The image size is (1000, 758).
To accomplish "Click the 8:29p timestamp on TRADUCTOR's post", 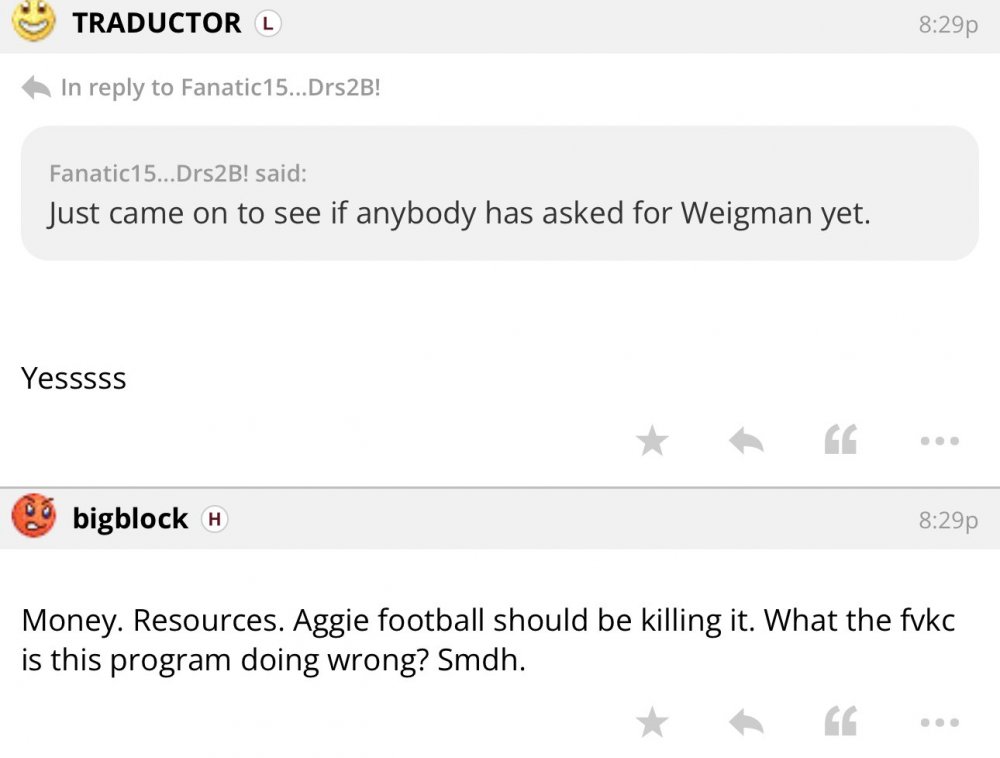I will (x=948, y=24).
